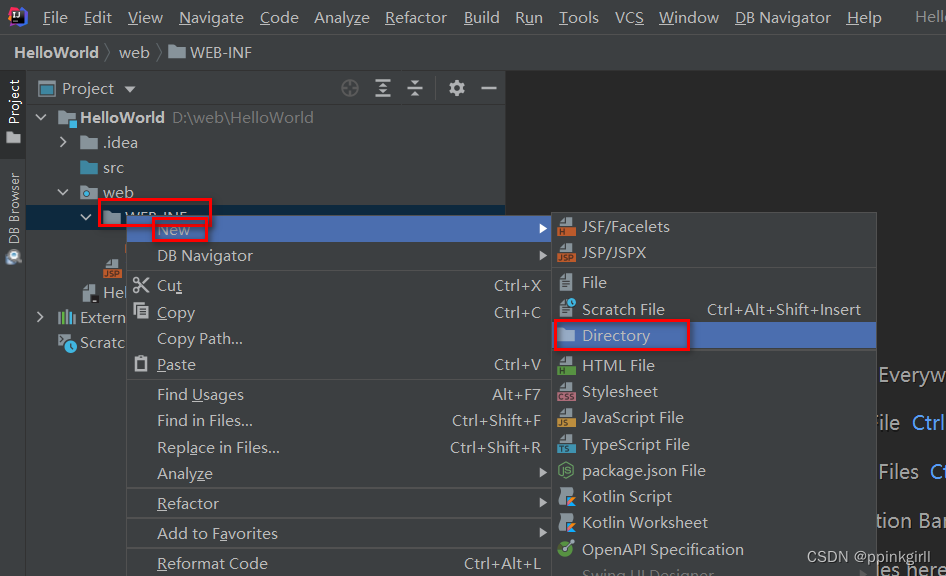This screenshot has height=576, width=946.
Task: Open Add to Favorites submenu
Action: (339, 533)
